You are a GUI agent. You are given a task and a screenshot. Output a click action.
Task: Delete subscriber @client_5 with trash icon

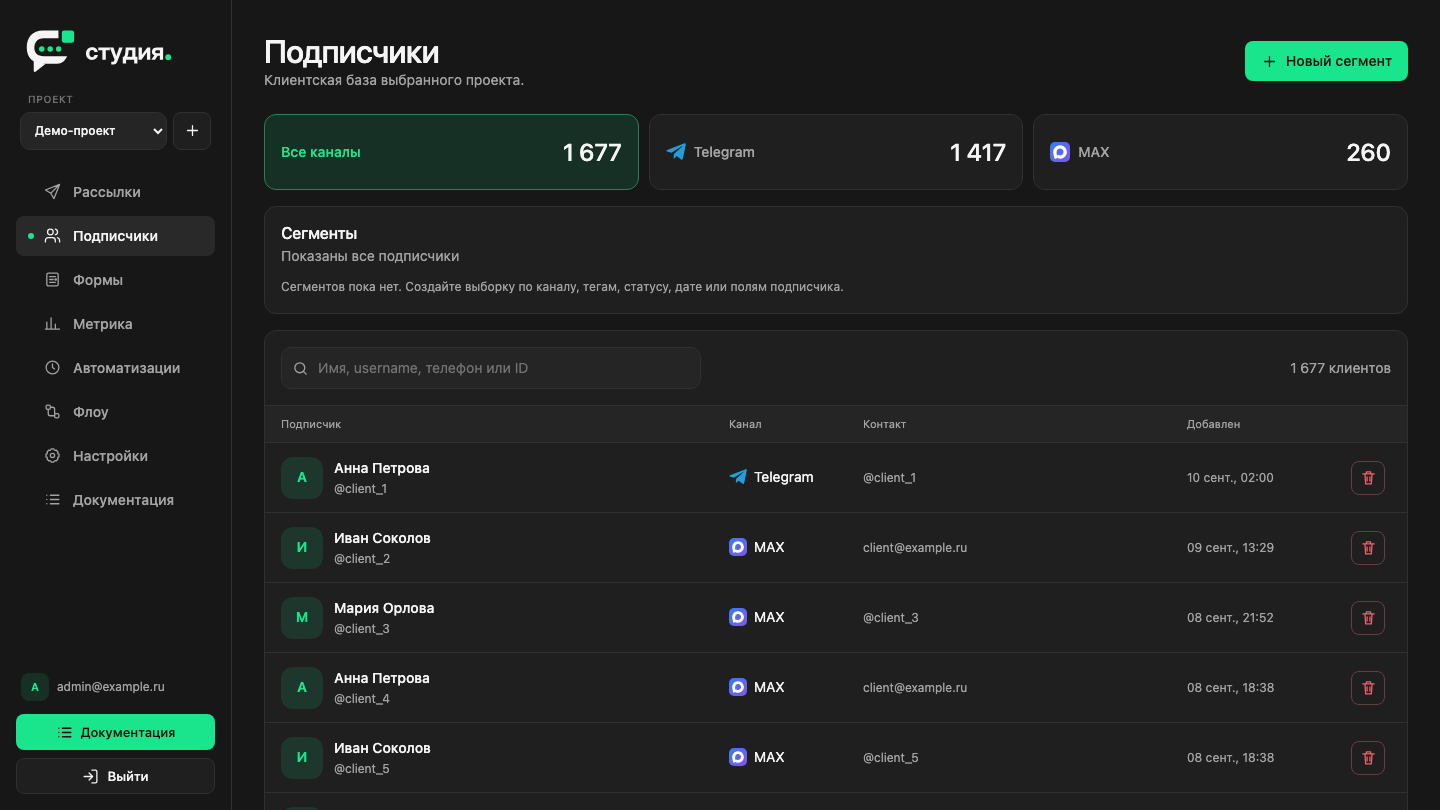(1368, 758)
